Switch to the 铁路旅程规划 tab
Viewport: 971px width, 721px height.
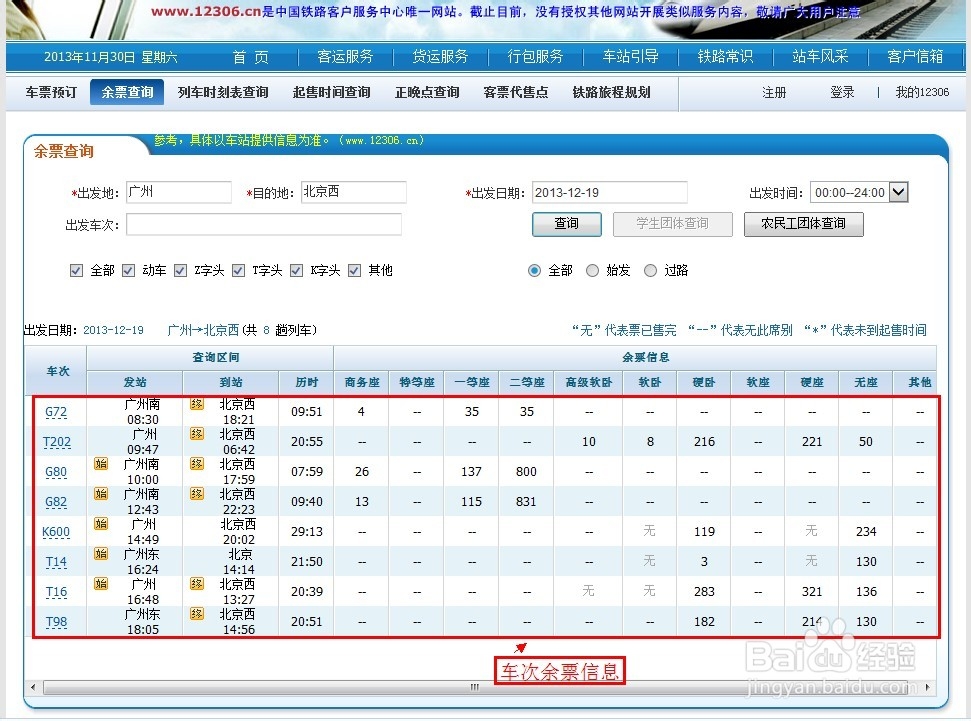611,92
